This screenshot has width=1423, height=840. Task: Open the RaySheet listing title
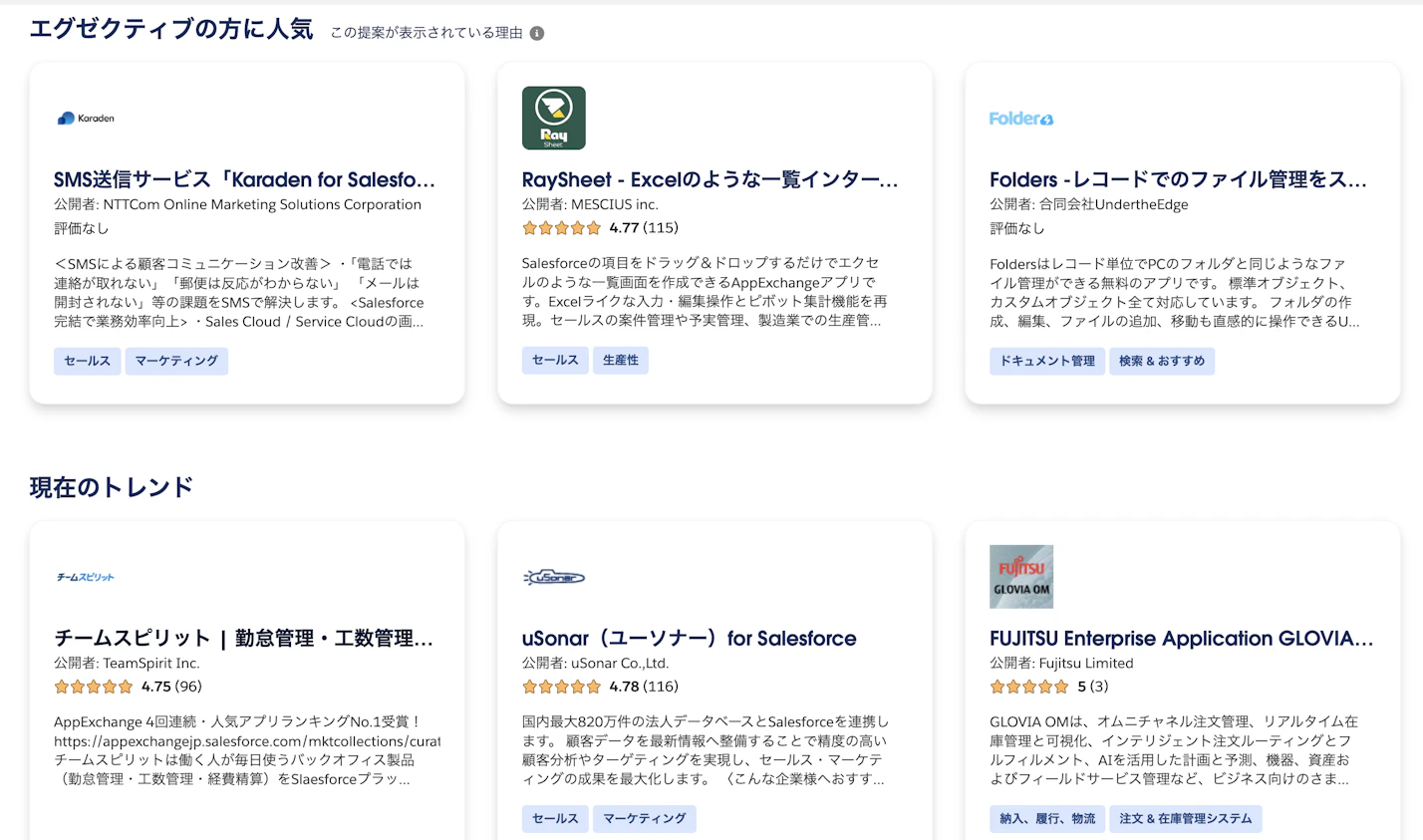(x=710, y=179)
